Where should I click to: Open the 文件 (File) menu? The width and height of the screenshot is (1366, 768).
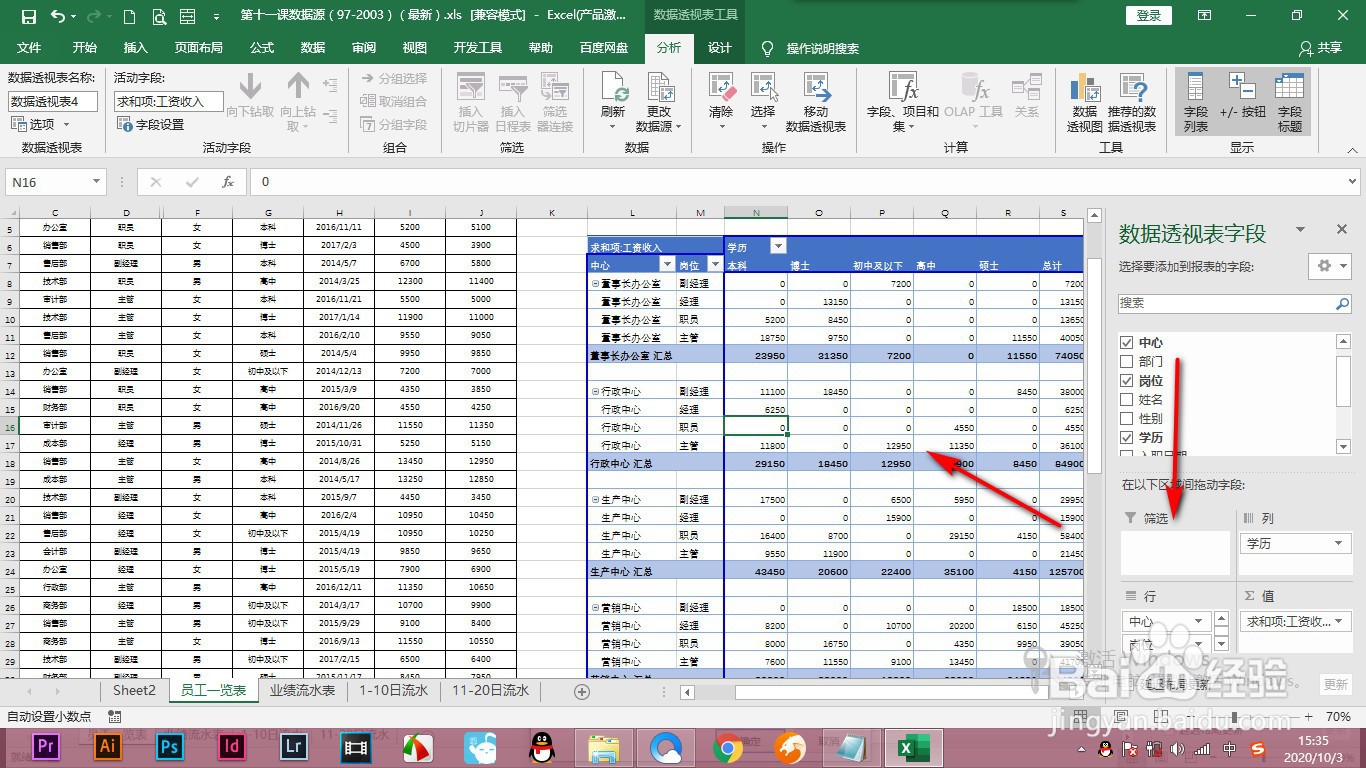tap(29, 48)
